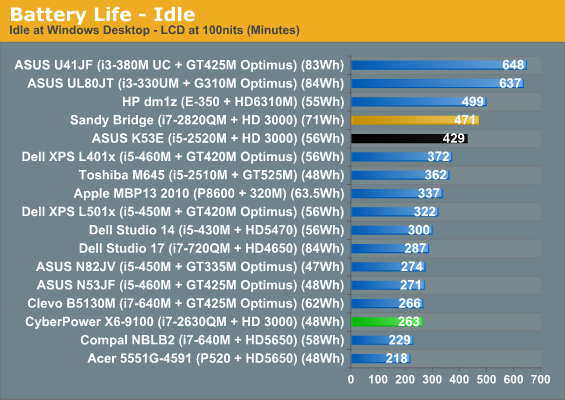Select the Dell XPS L401x label

pyautogui.click(x=183, y=157)
